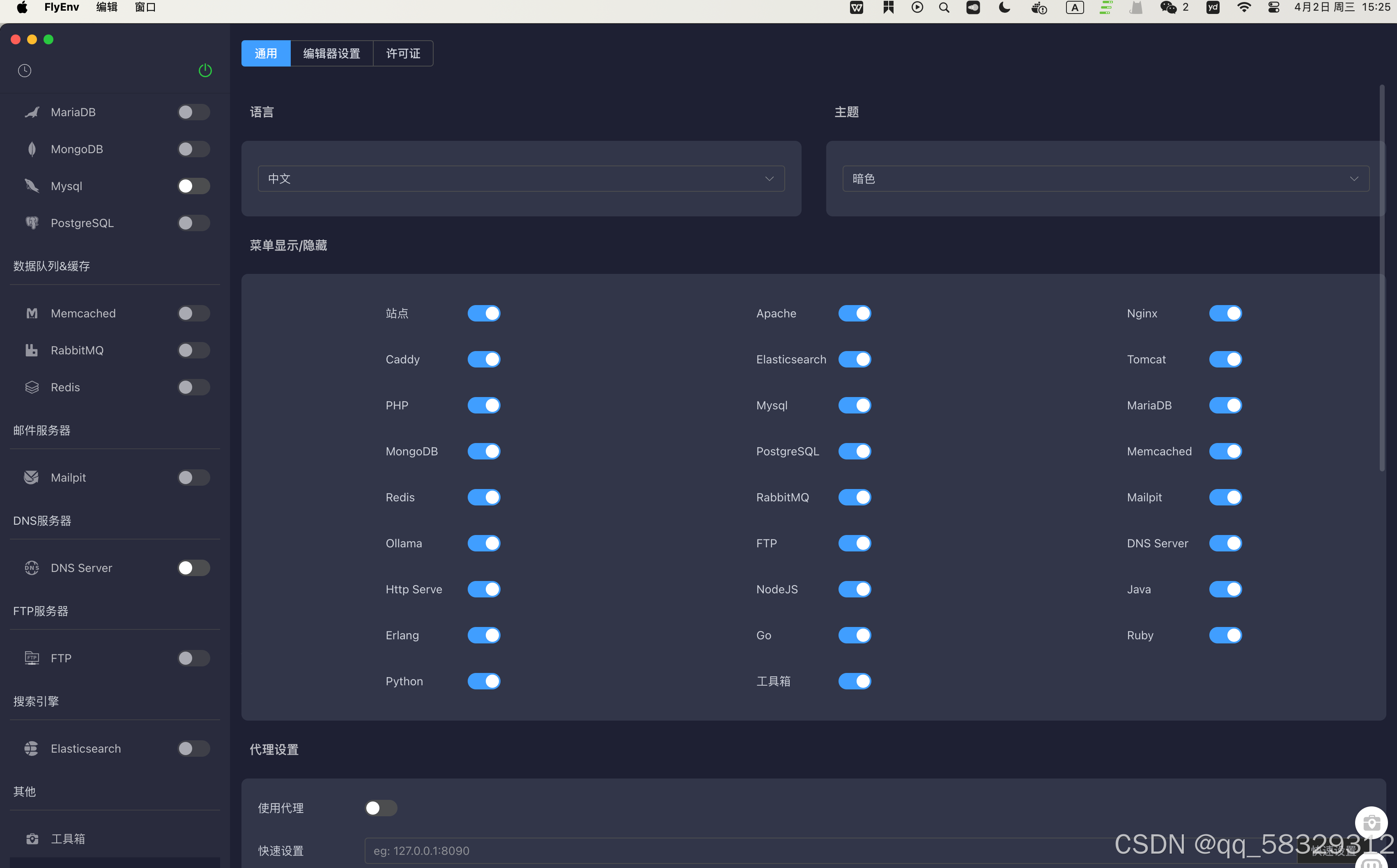
Task: Click the Mailpit envelope icon in sidebar
Action: [32, 477]
